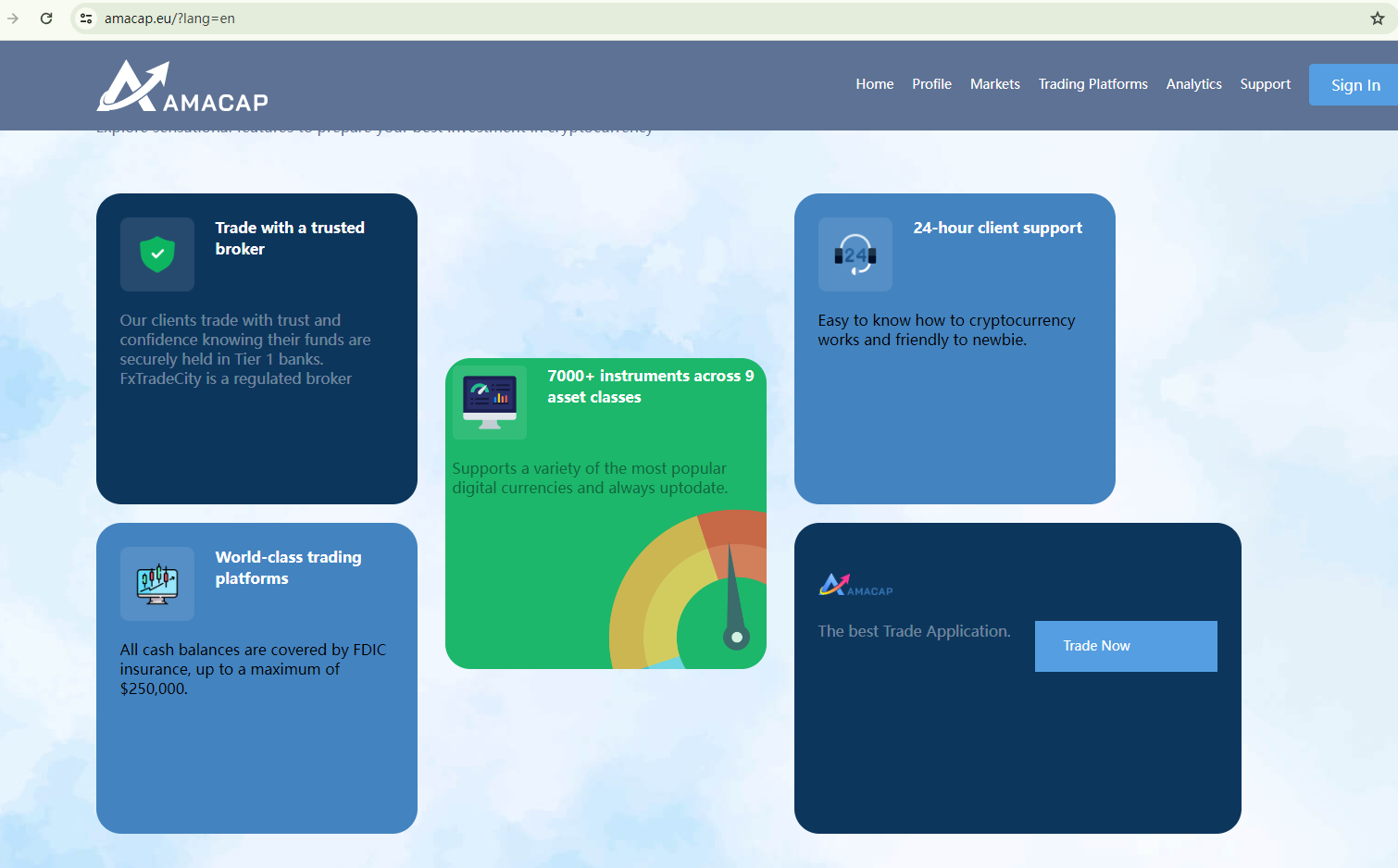Bookmark this page with the star icon
1398x868 pixels.
(x=1377, y=19)
